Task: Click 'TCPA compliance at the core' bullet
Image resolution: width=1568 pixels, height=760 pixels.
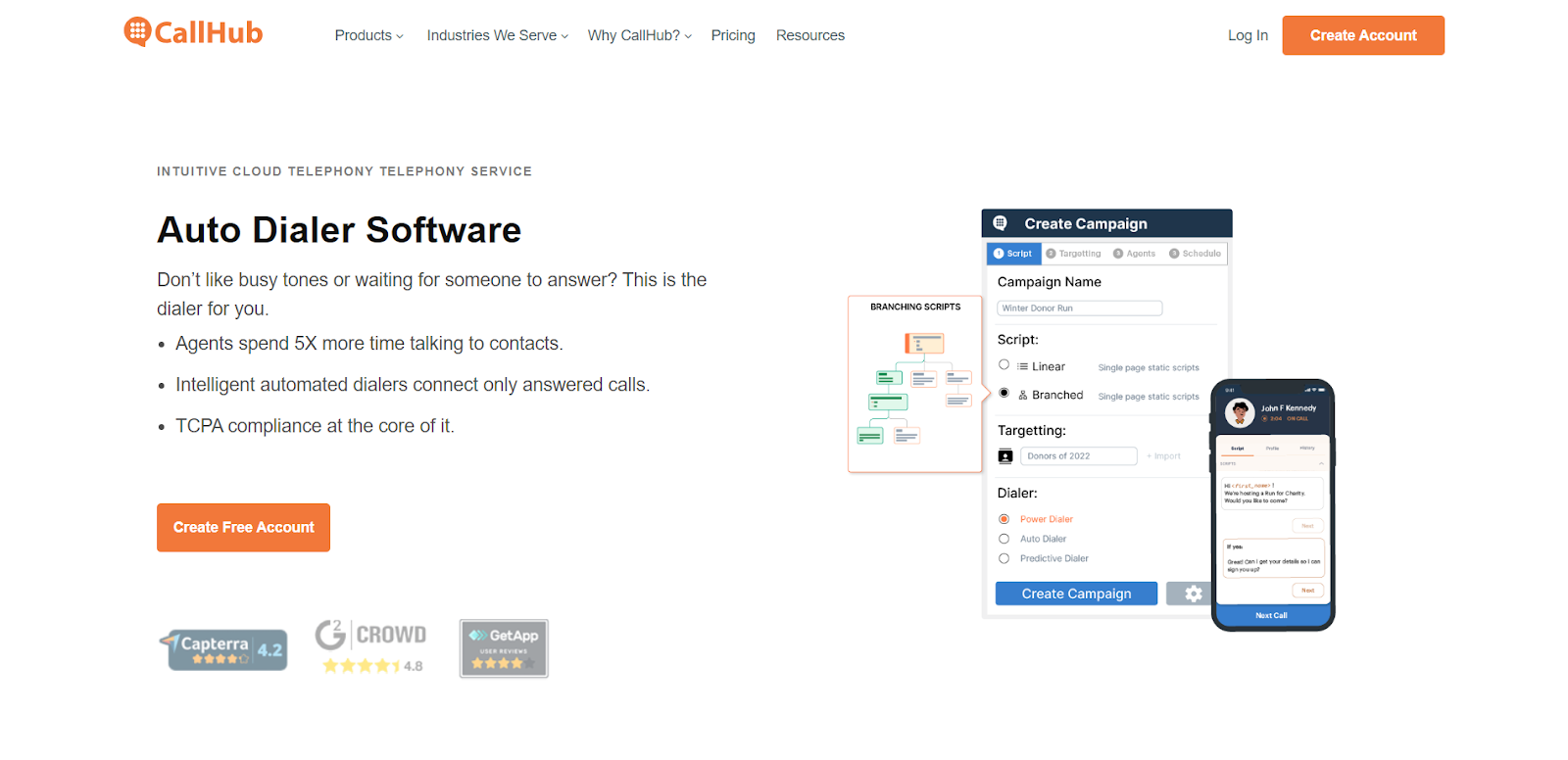Action: [315, 426]
